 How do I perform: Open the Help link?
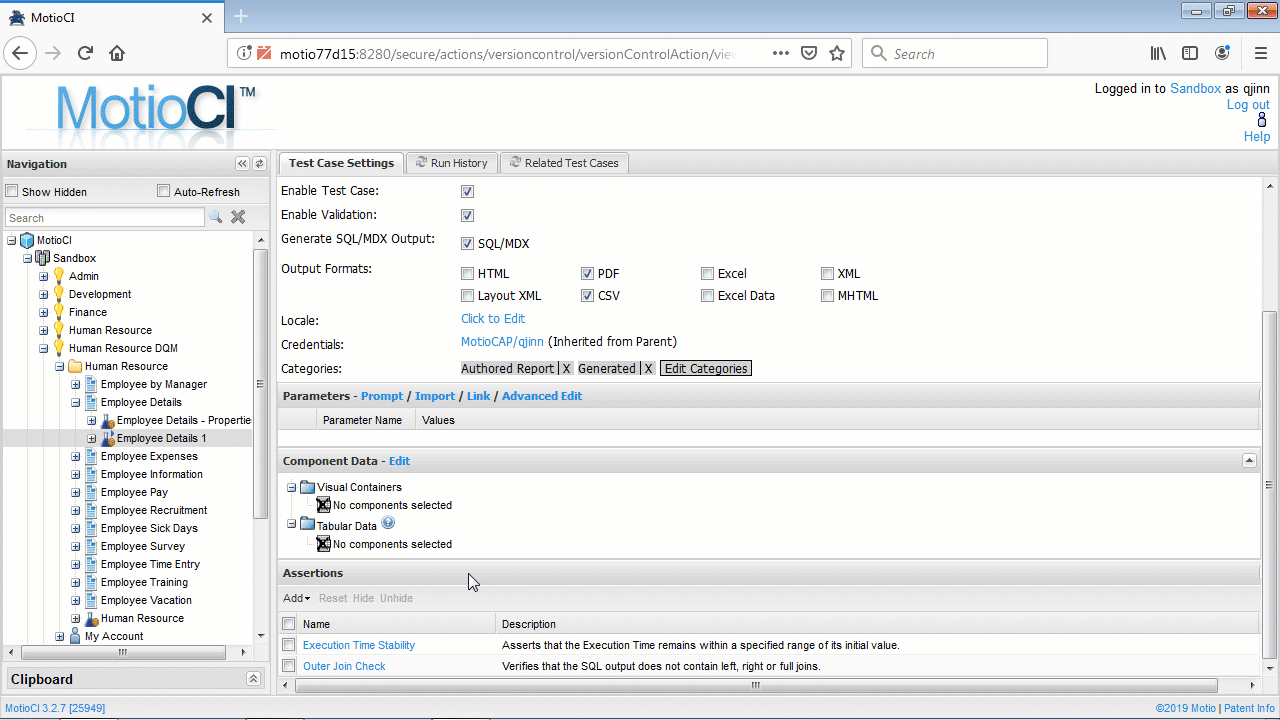[1257, 136]
